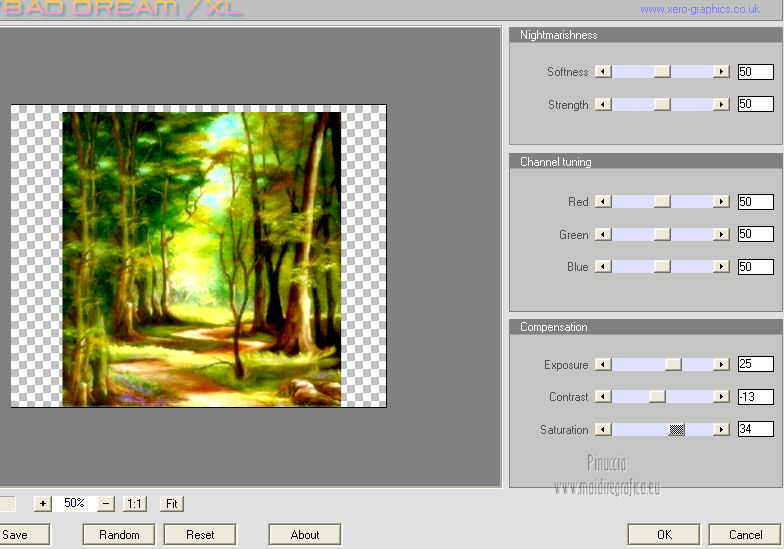The image size is (784, 549).
Task: Click the Softness right arrow
Action: pos(721,72)
